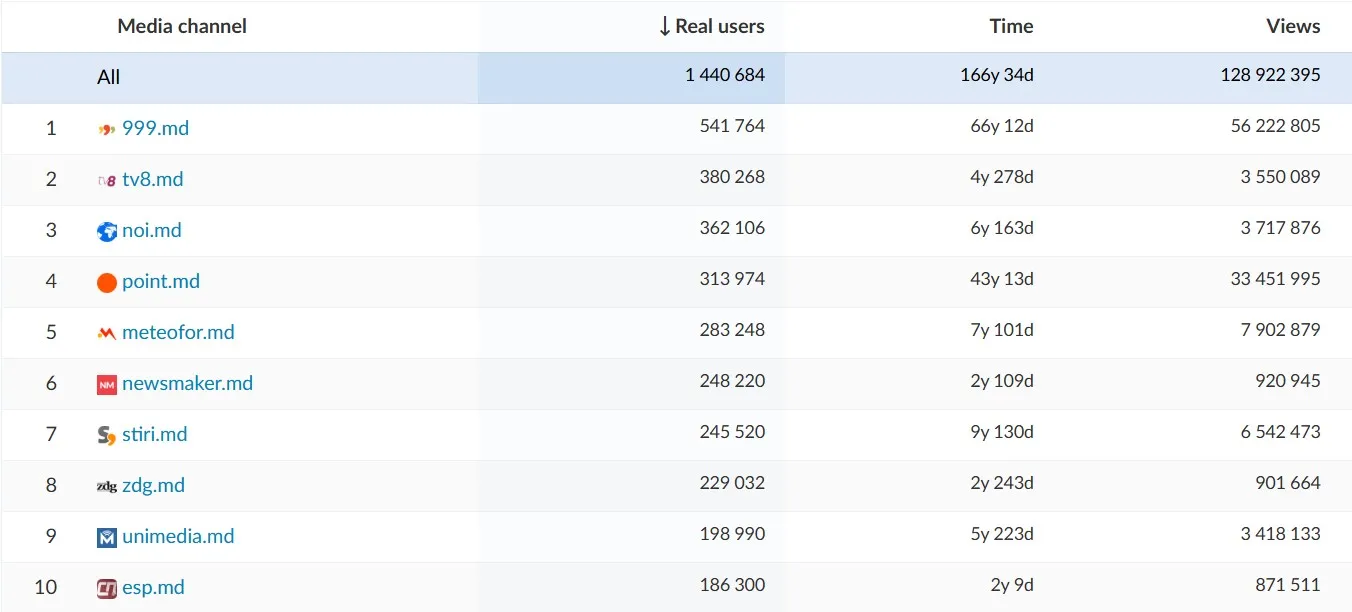Open the unimedia.md channel link
This screenshot has width=1352, height=612.
(178, 537)
